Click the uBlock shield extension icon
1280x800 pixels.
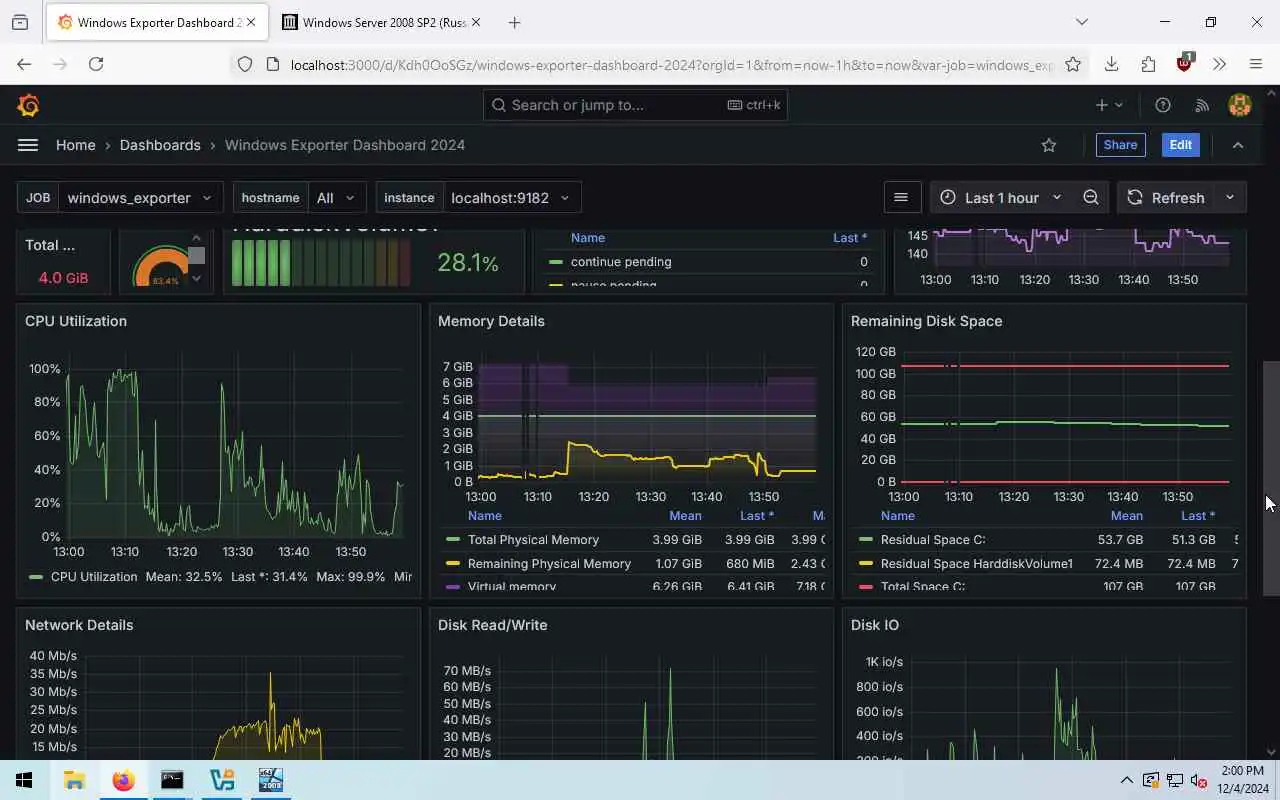(1185, 63)
